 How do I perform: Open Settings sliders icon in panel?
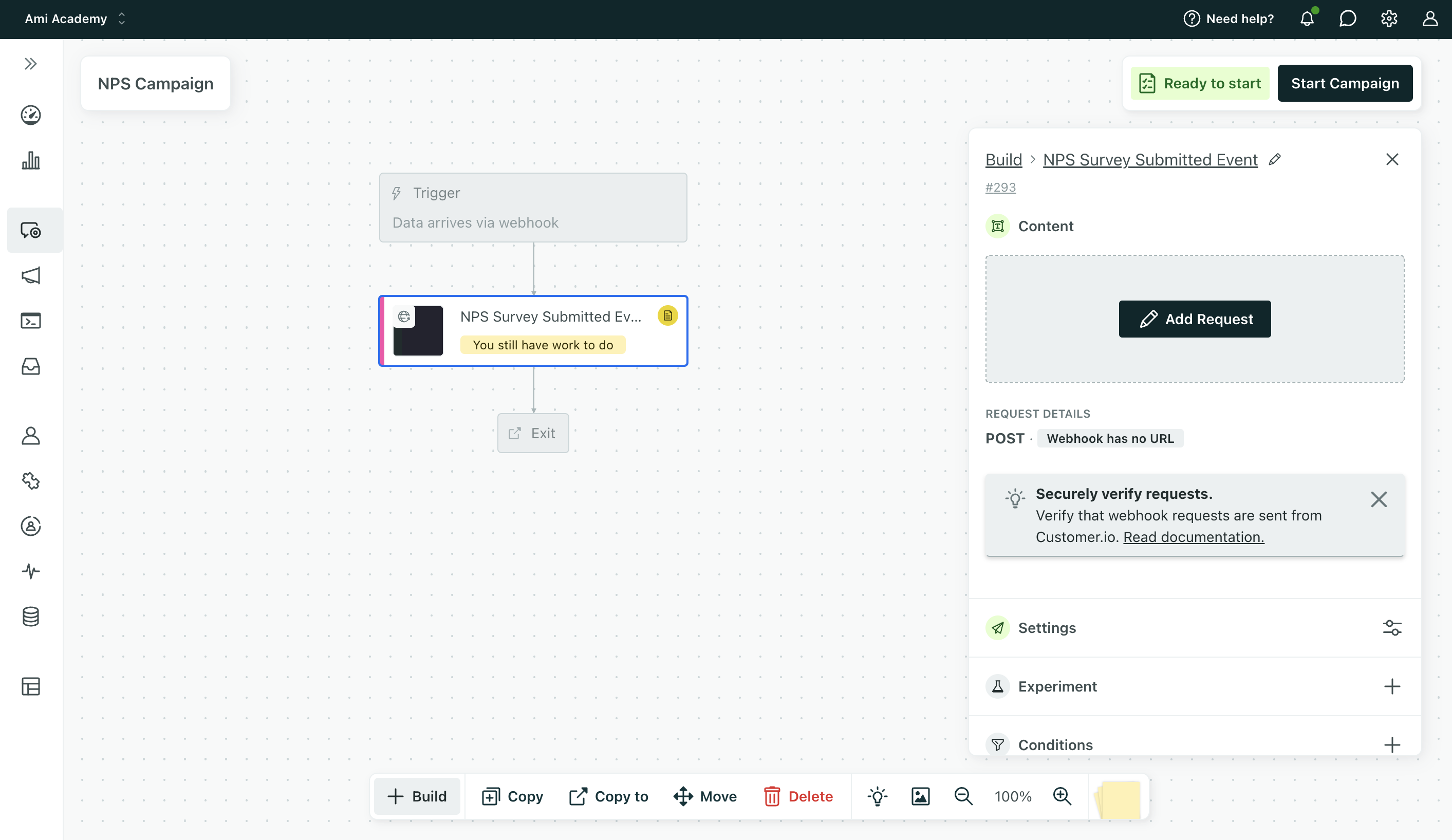[1392, 628]
